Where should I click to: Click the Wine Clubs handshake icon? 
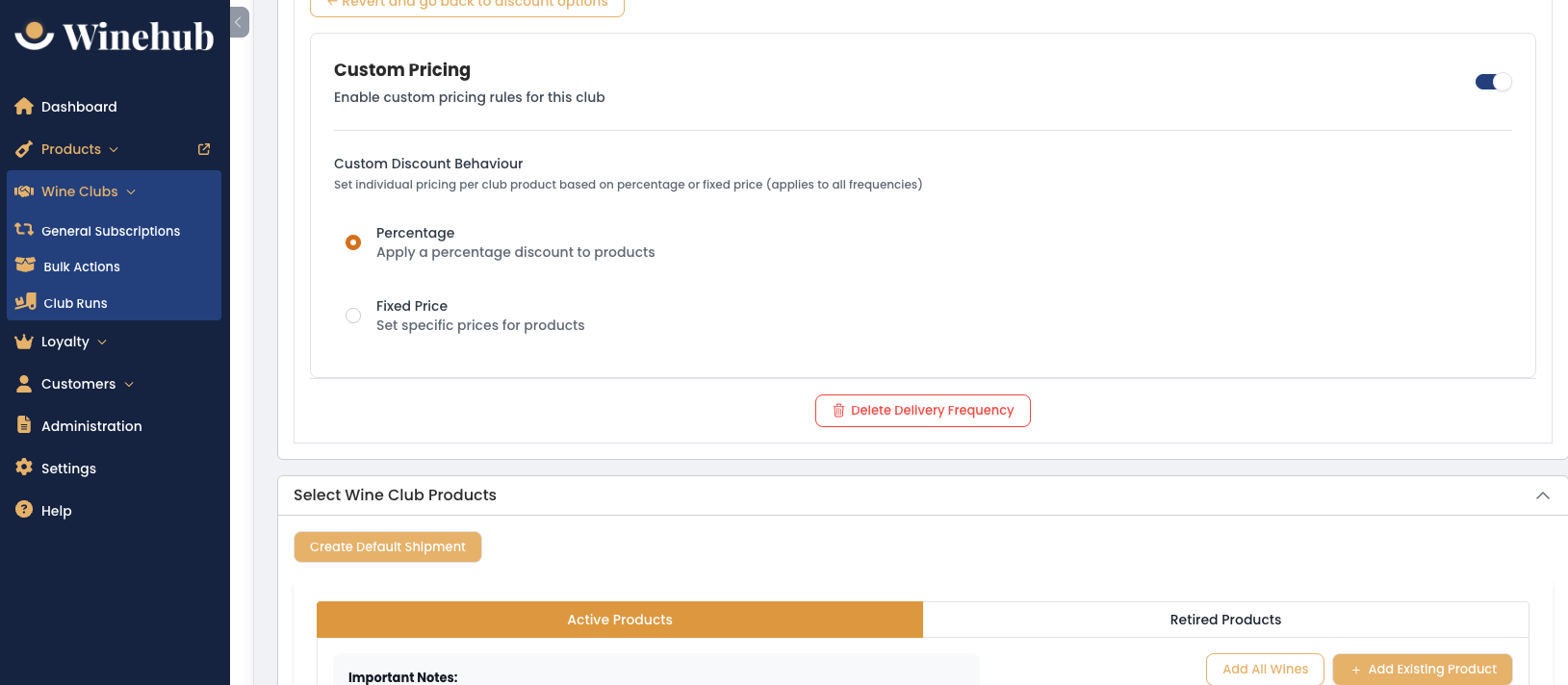pos(24,191)
